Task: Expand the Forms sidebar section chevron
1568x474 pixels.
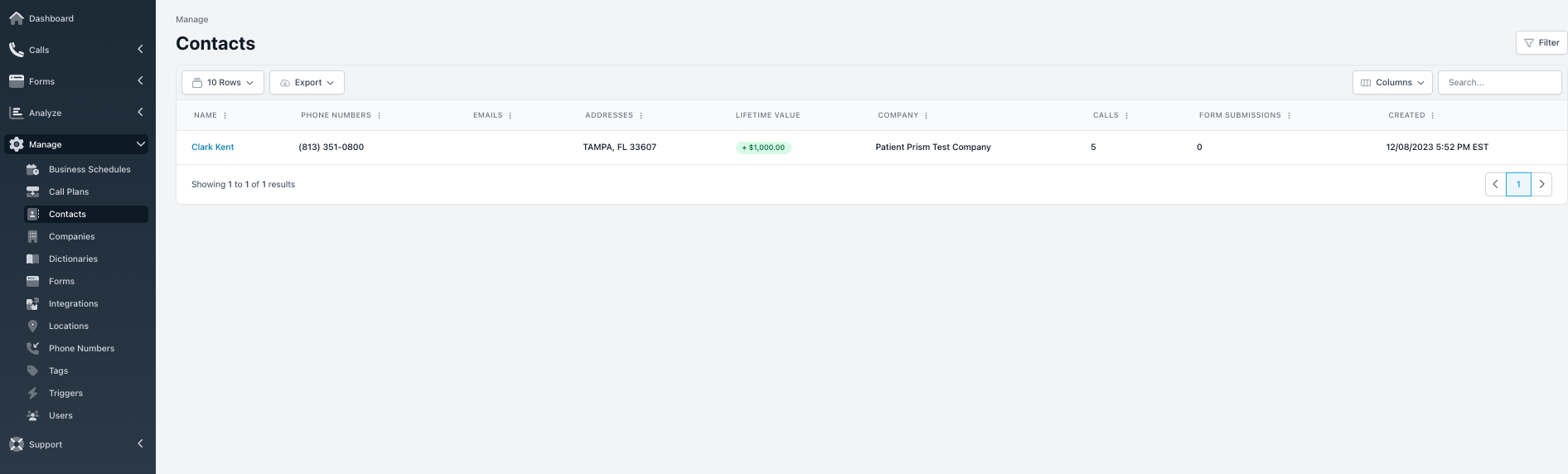Action: point(140,81)
